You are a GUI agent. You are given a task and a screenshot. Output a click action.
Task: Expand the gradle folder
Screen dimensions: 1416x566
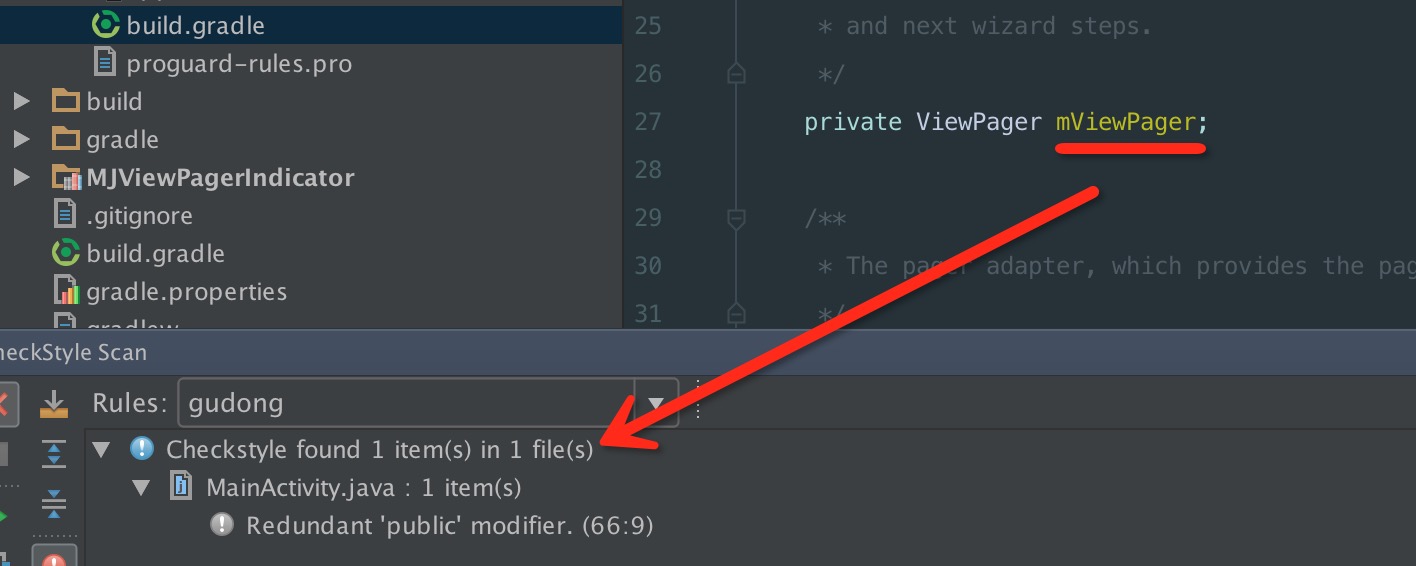click(x=21, y=140)
